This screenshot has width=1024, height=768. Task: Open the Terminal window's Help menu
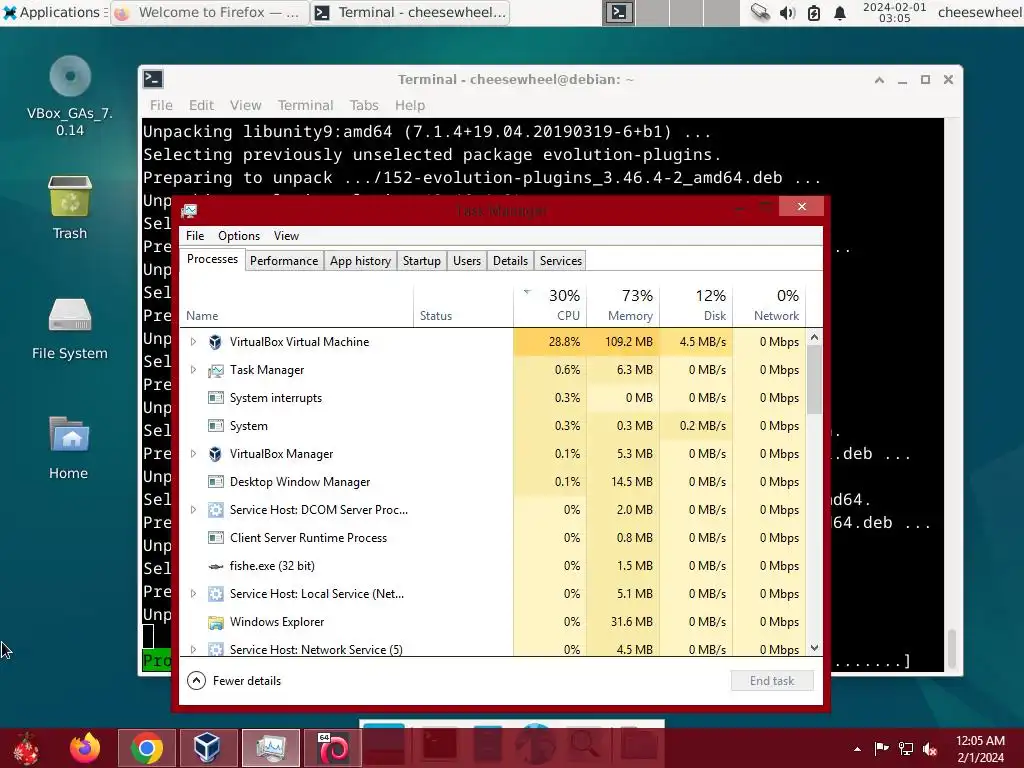(x=409, y=105)
